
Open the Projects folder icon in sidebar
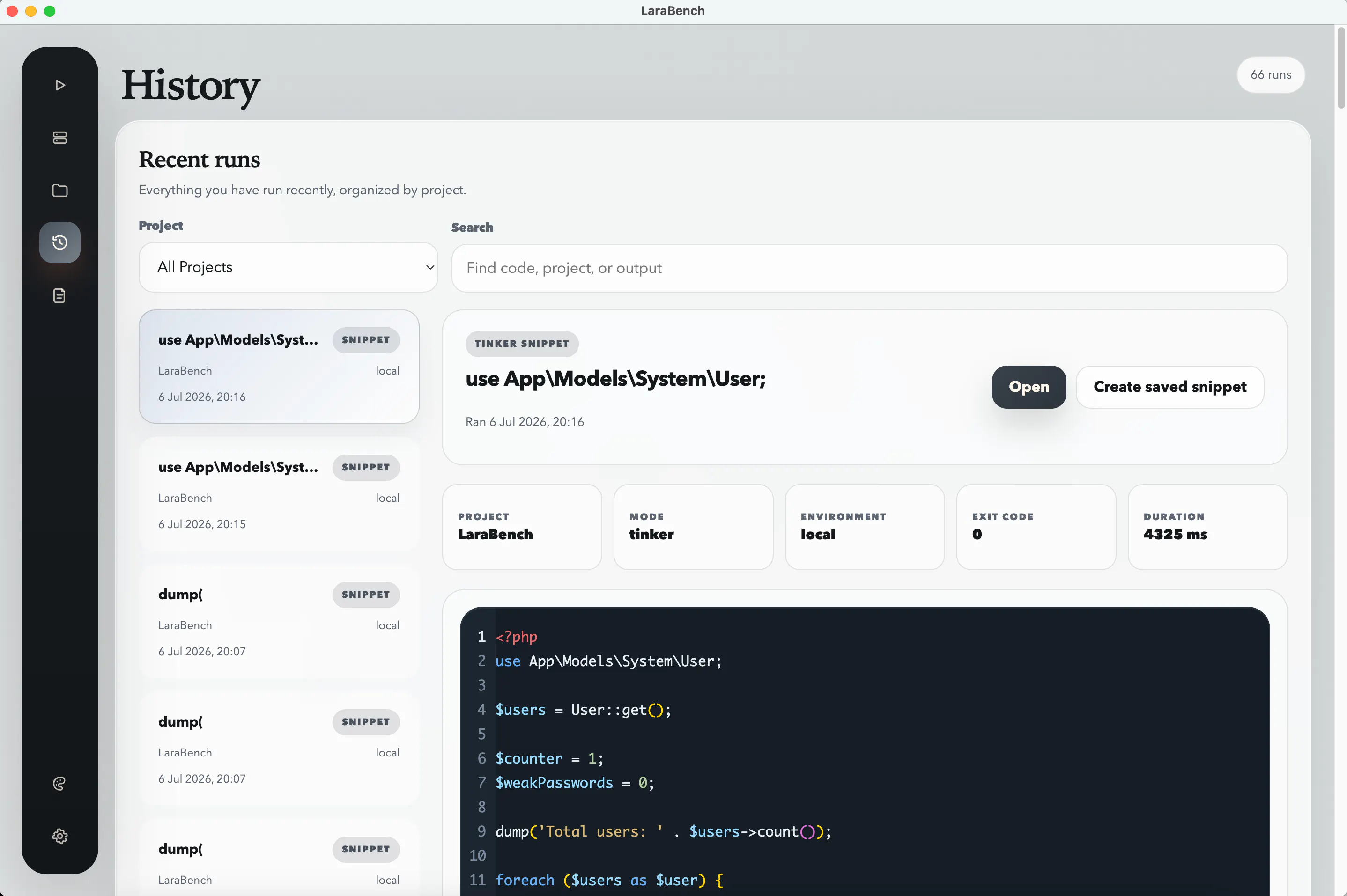pyautogui.click(x=60, y=190)
